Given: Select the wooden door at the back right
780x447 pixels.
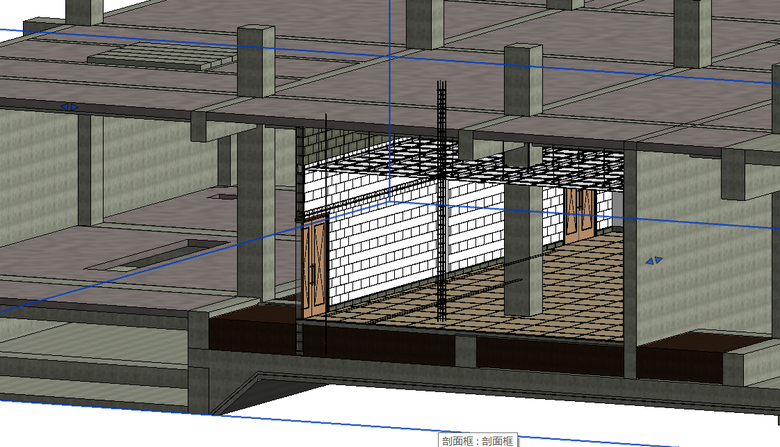Looking at the screenshot, I should pyautogui.click(x=579, y=213).
